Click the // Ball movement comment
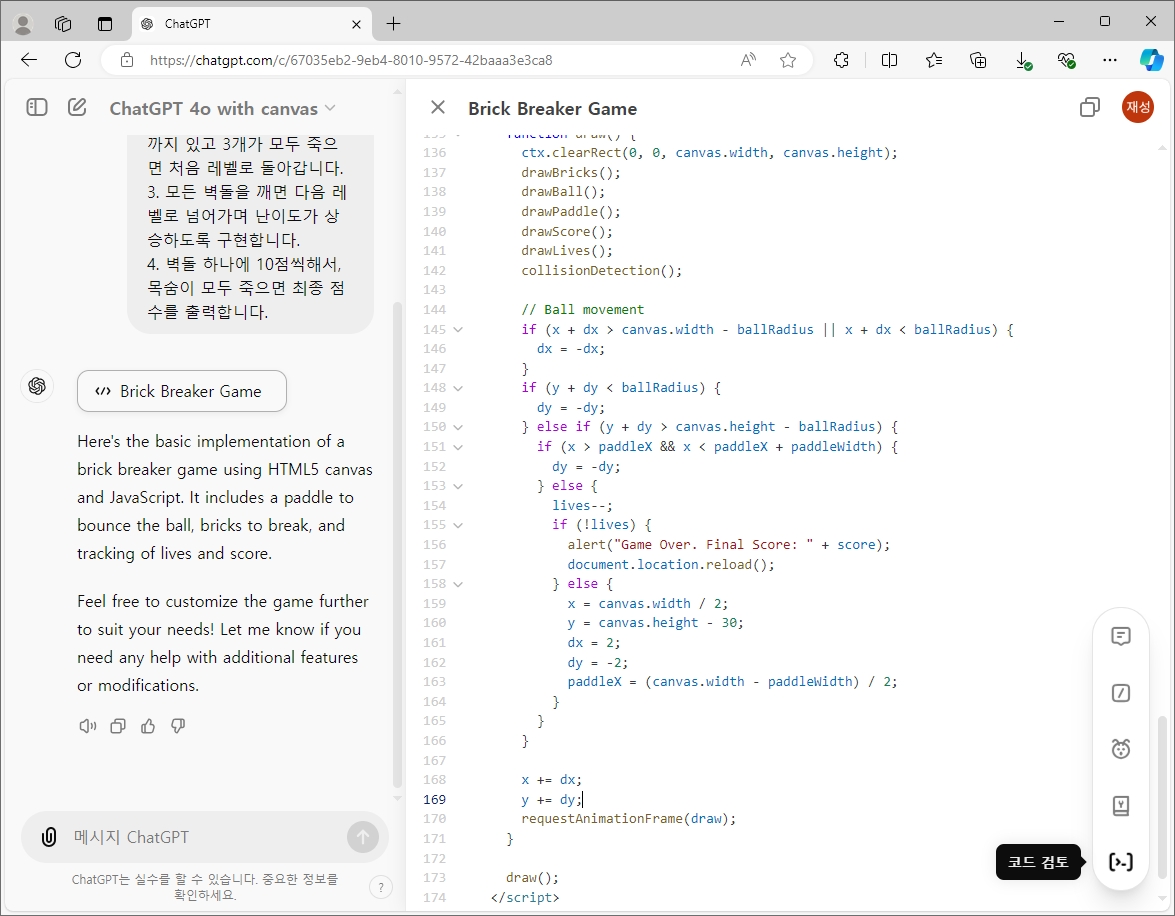This screenshot has height=916, width=1175. tap(582, 310)
